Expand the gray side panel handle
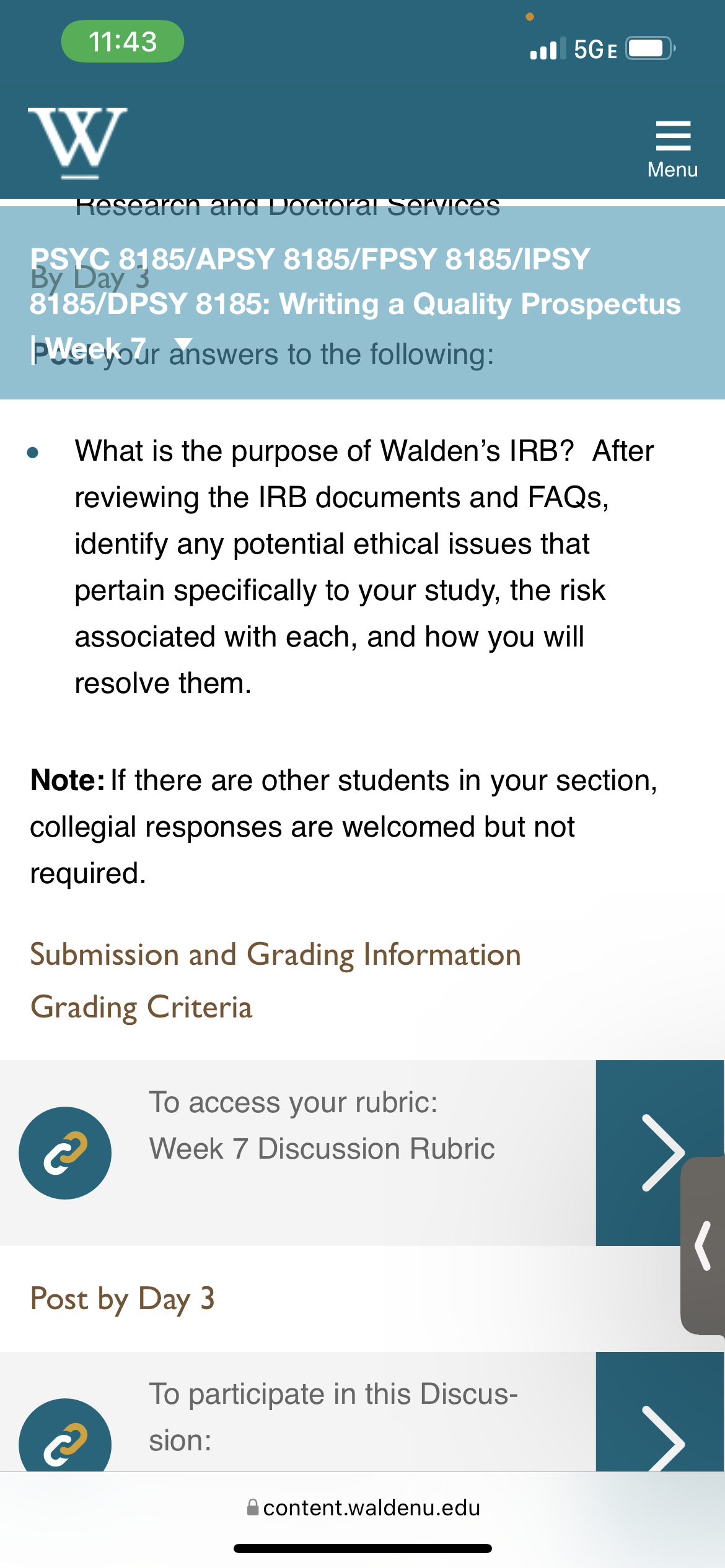Screen dimensions: 725x1568 pos(703,1245)
